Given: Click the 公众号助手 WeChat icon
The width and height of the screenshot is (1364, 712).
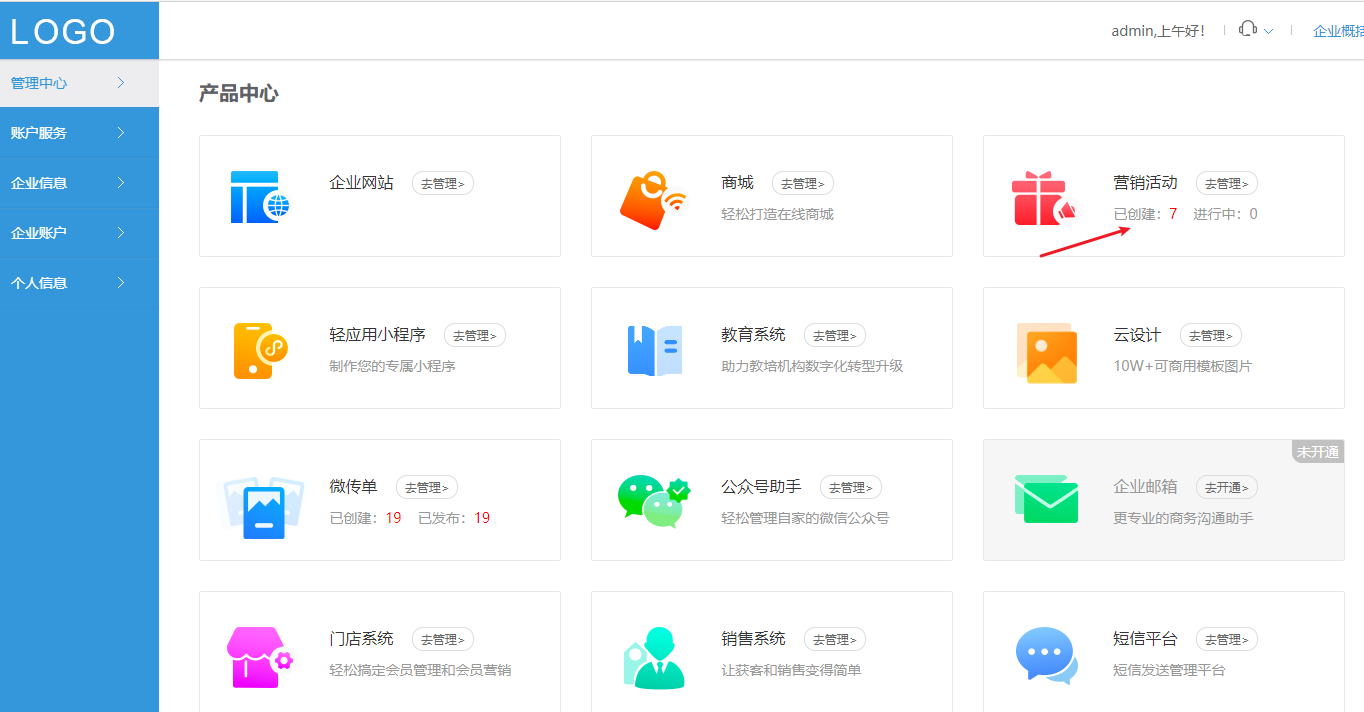Looking at the screenshot, I should coord(655,500).
